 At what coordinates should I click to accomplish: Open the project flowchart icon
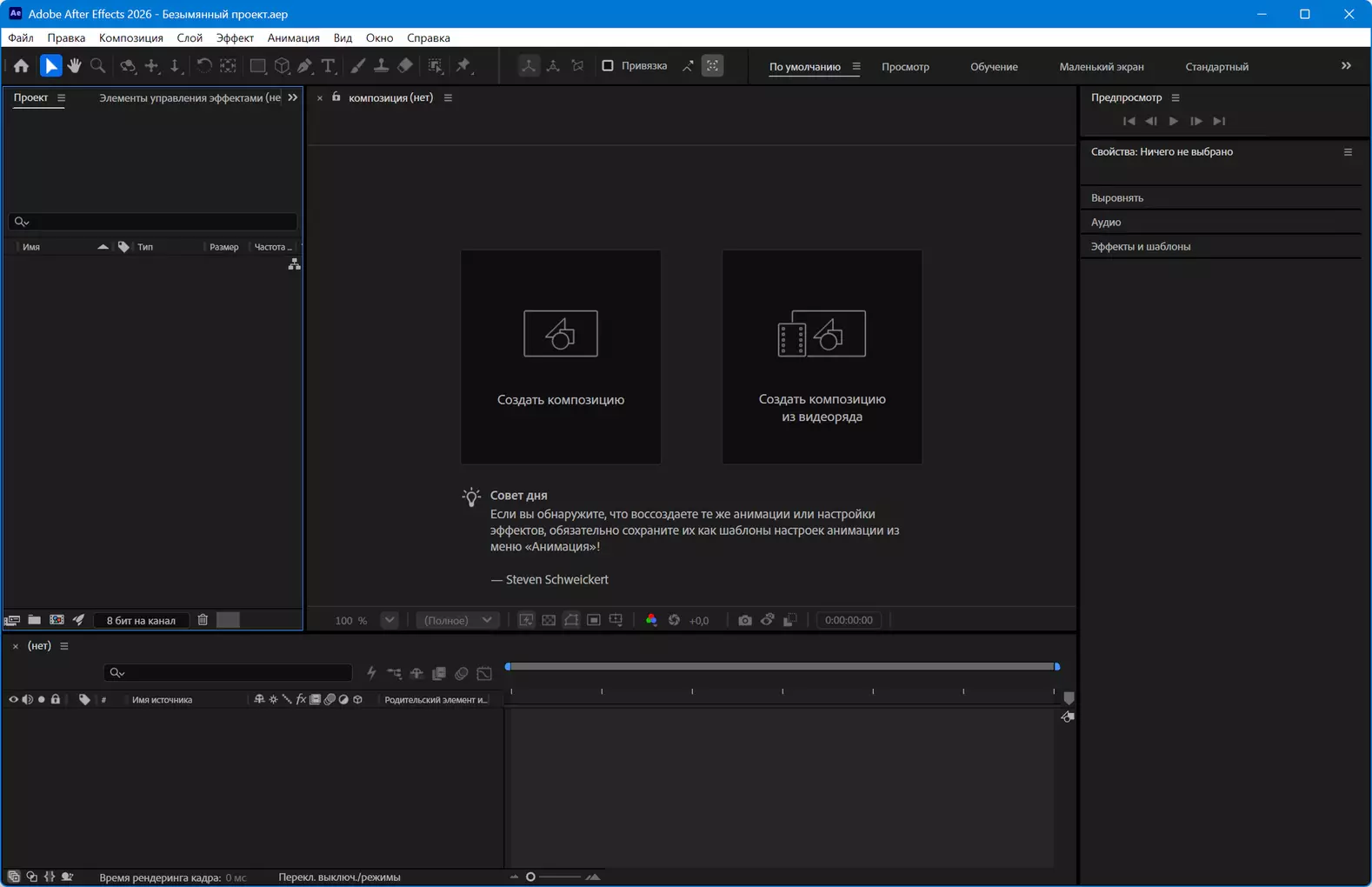(295, 264)
